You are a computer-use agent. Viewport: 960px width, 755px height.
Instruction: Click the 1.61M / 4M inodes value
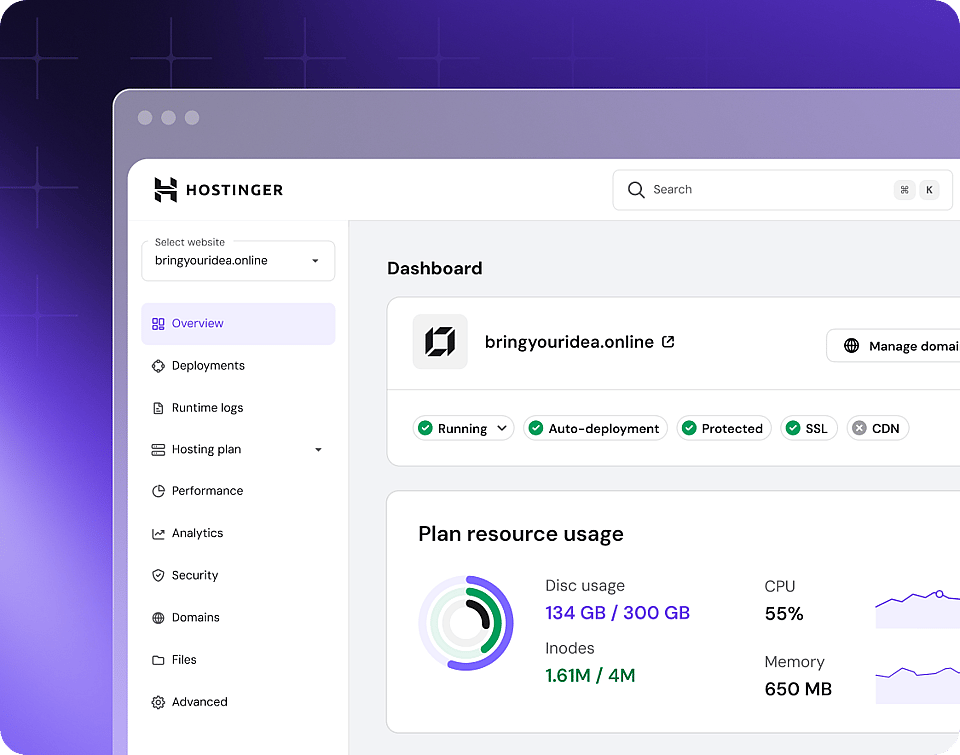tap(590, 675)
